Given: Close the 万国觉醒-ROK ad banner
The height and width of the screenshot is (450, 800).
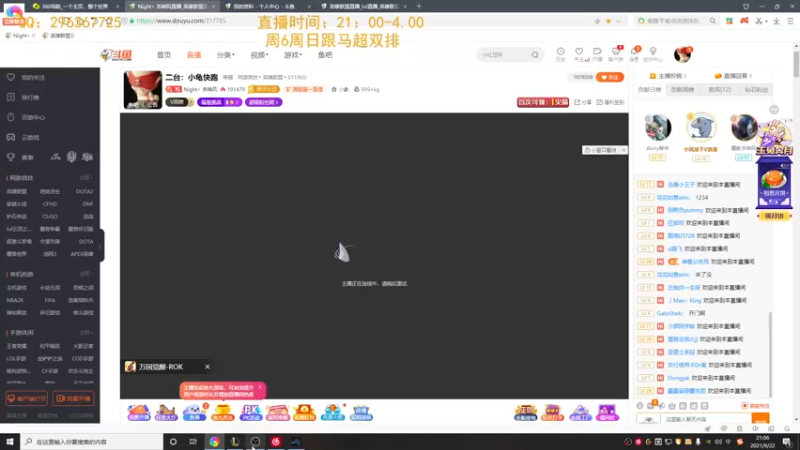Looking at the screenshot, I should pos(207,367).
